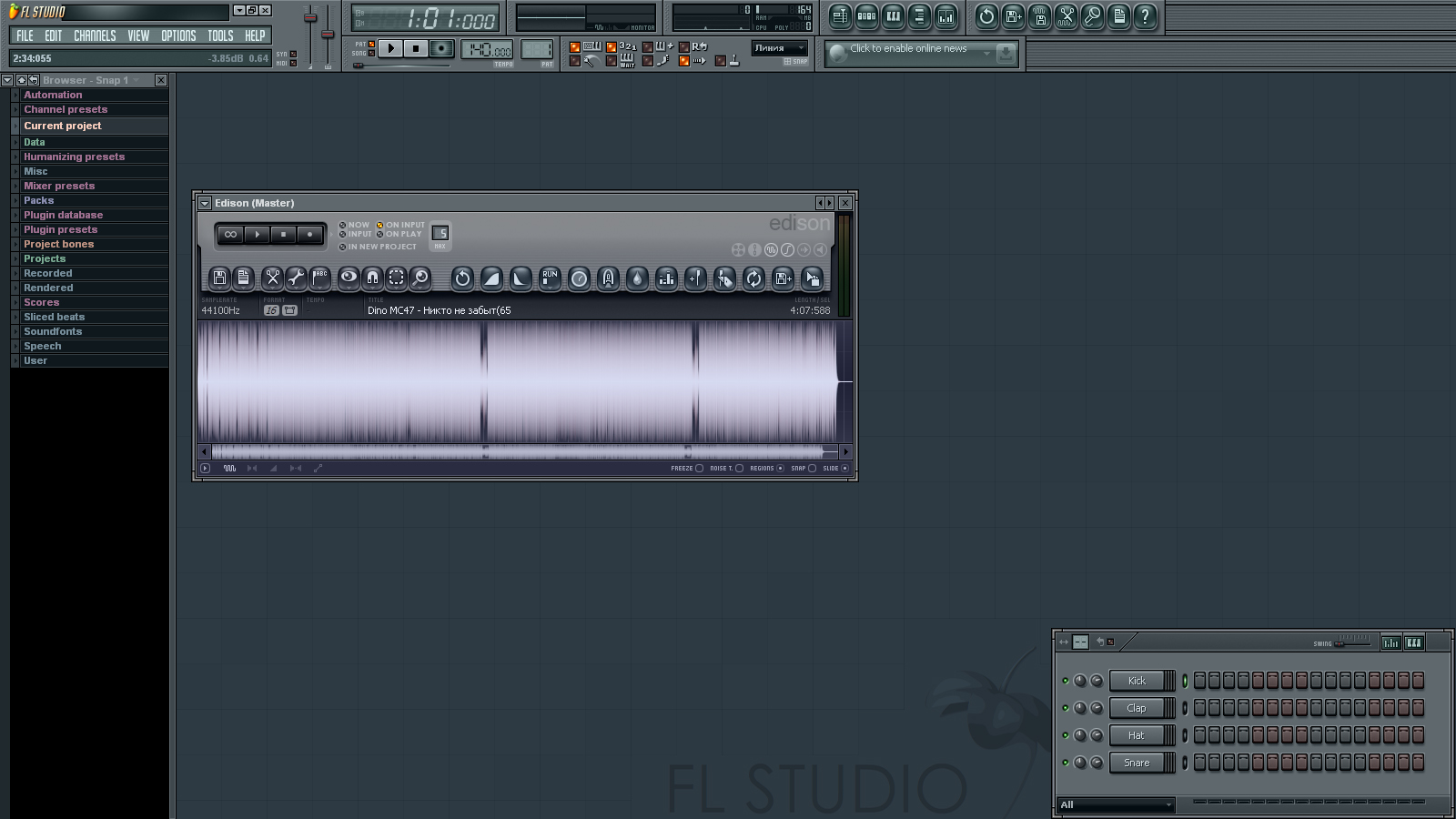1456x819 pixels.
Task: Select Edison record NOW radio option
Action: point(355,225)
